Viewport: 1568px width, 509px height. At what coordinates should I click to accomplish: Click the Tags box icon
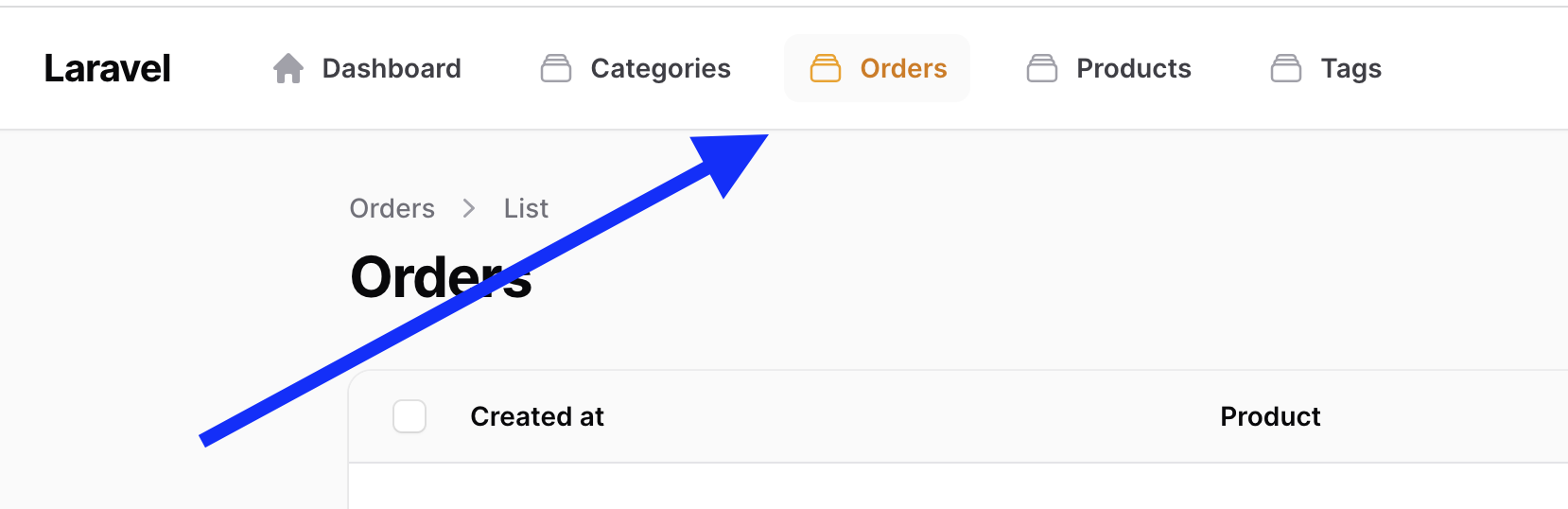1286,68
